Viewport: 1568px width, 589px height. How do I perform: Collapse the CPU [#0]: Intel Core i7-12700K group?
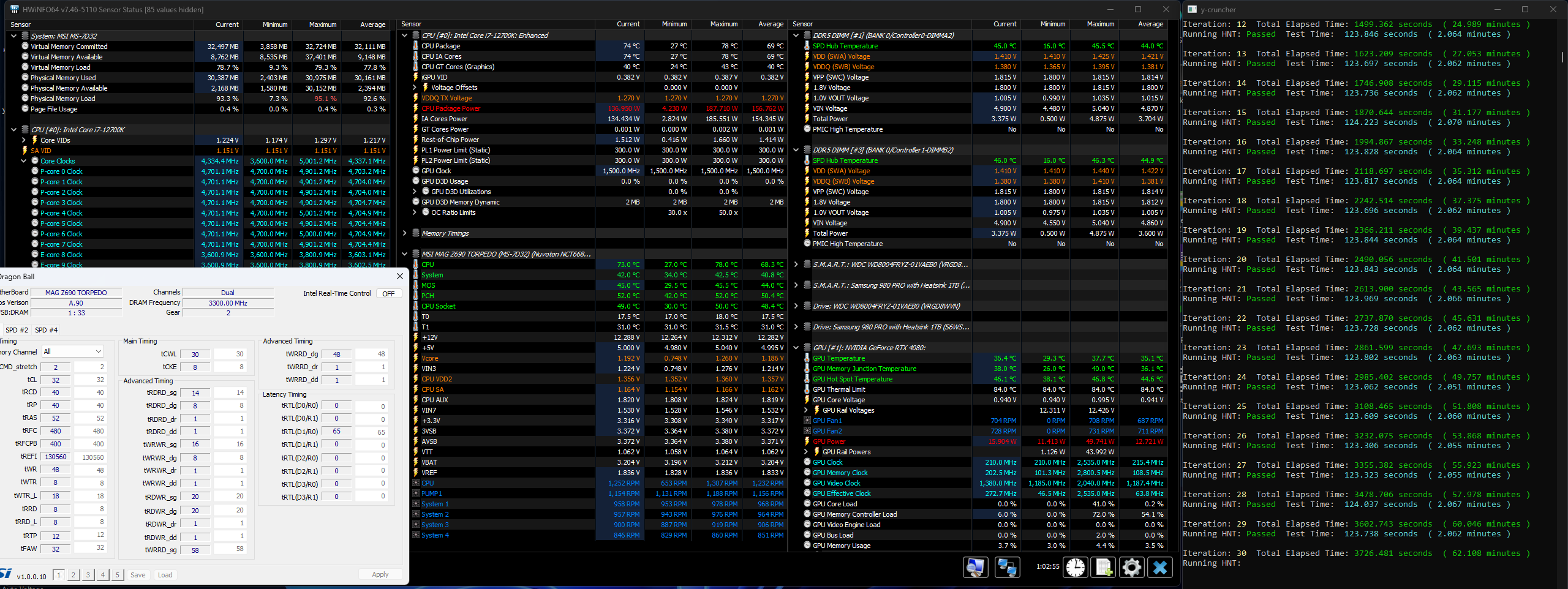click(13, 130)
